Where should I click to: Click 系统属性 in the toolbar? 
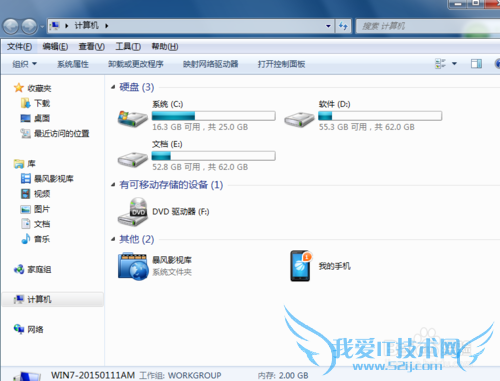click(73, 64)
